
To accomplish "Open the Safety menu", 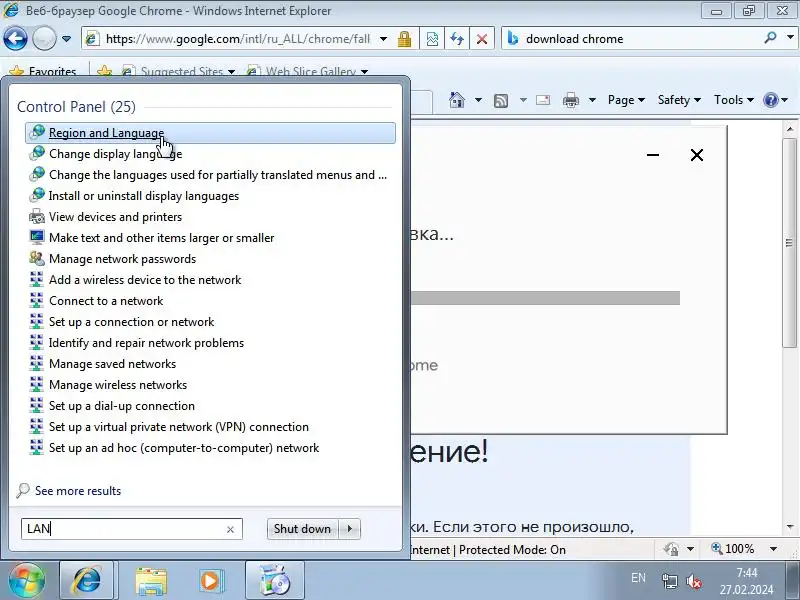I will 679,99.
